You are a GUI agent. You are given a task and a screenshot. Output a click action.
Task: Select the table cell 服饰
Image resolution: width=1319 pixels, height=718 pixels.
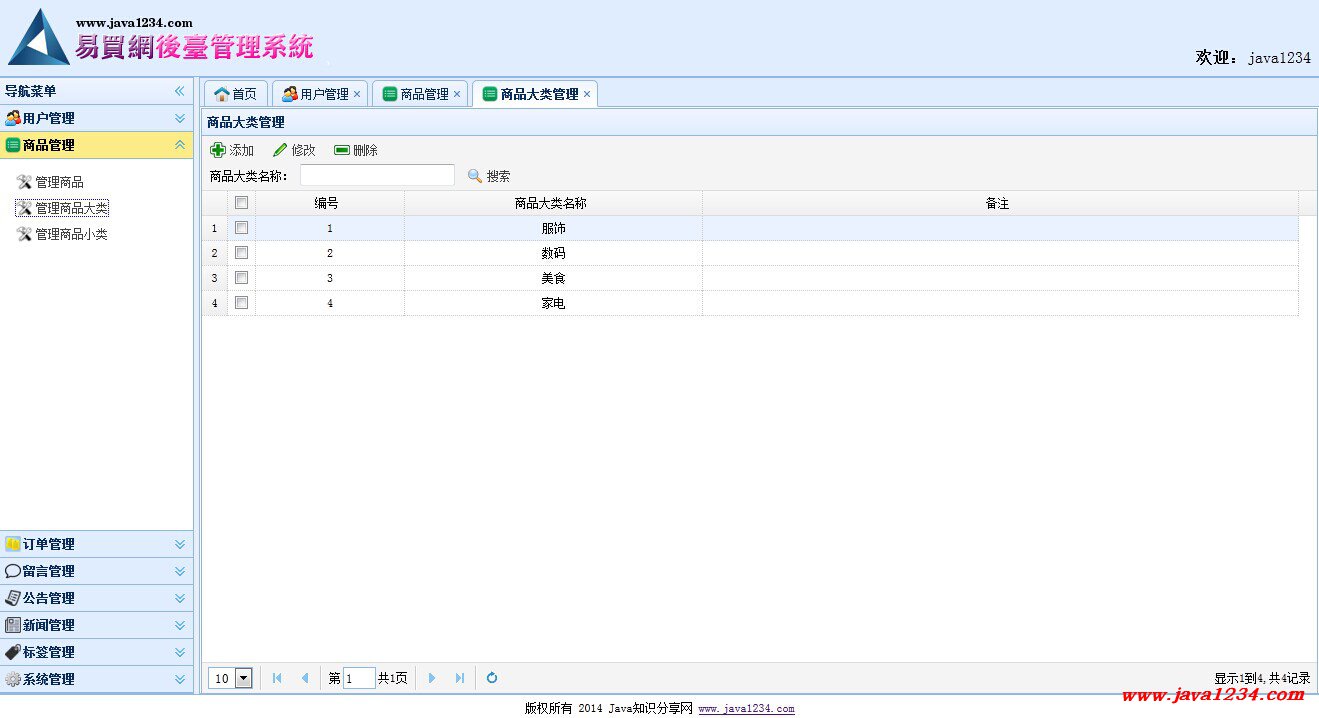[x=553, y=228]
